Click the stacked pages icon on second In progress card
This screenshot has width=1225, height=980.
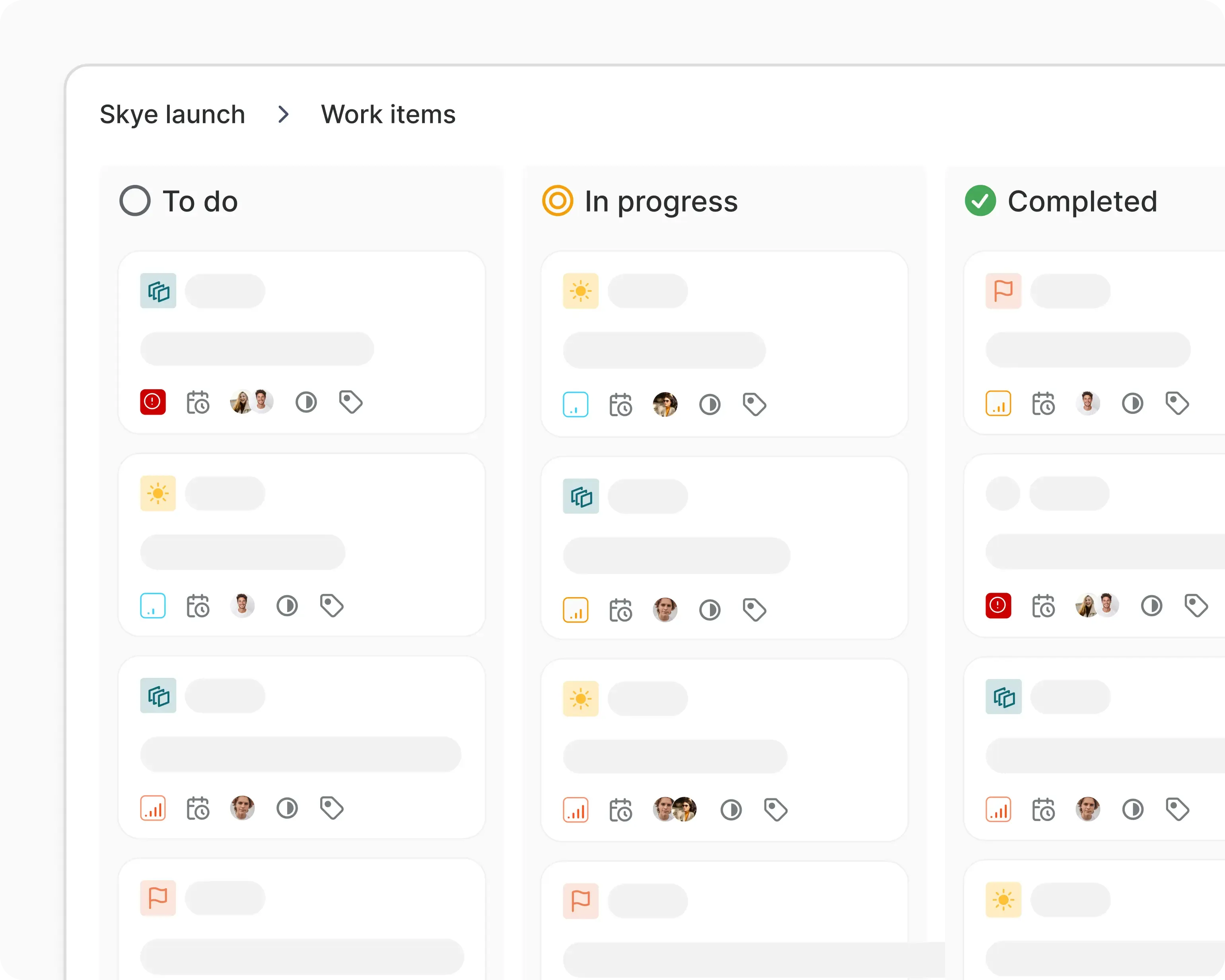coord(581,497)
